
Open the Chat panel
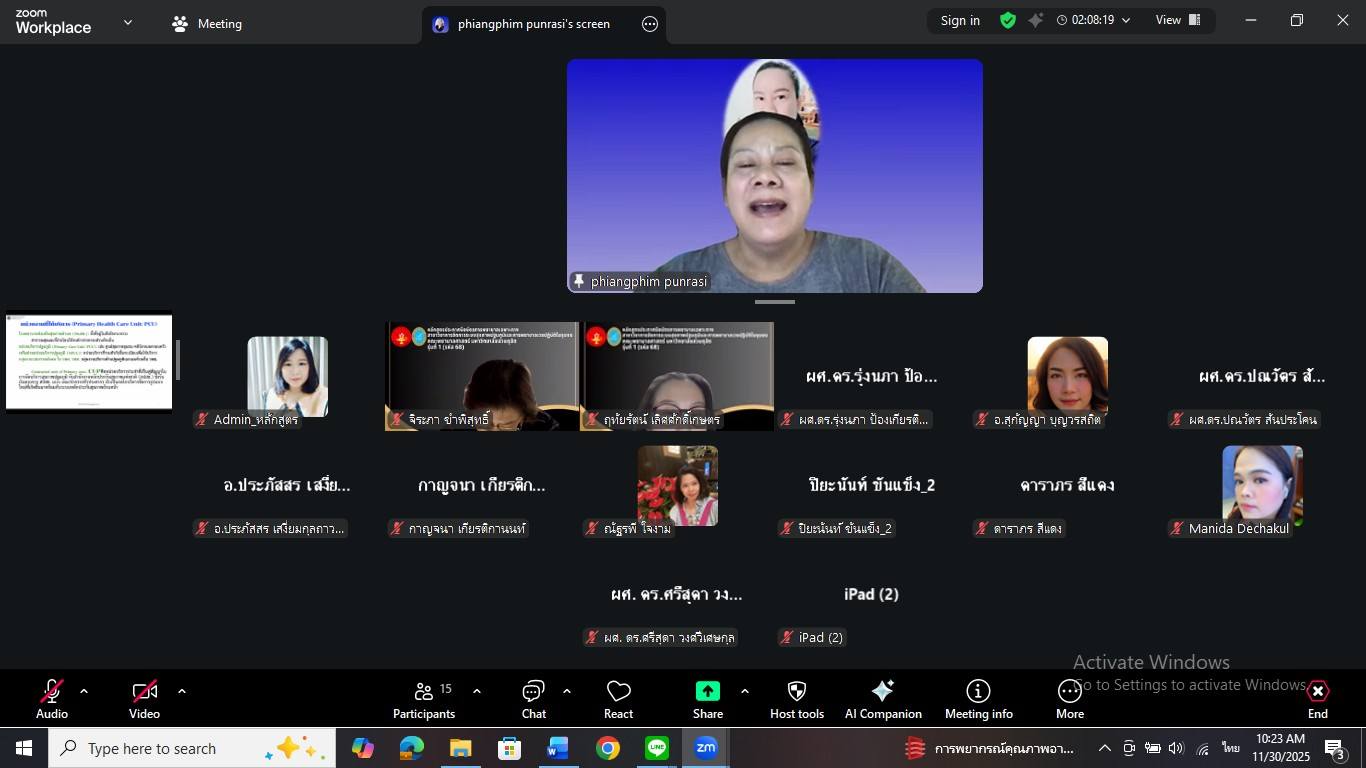[x=533, y=699]
